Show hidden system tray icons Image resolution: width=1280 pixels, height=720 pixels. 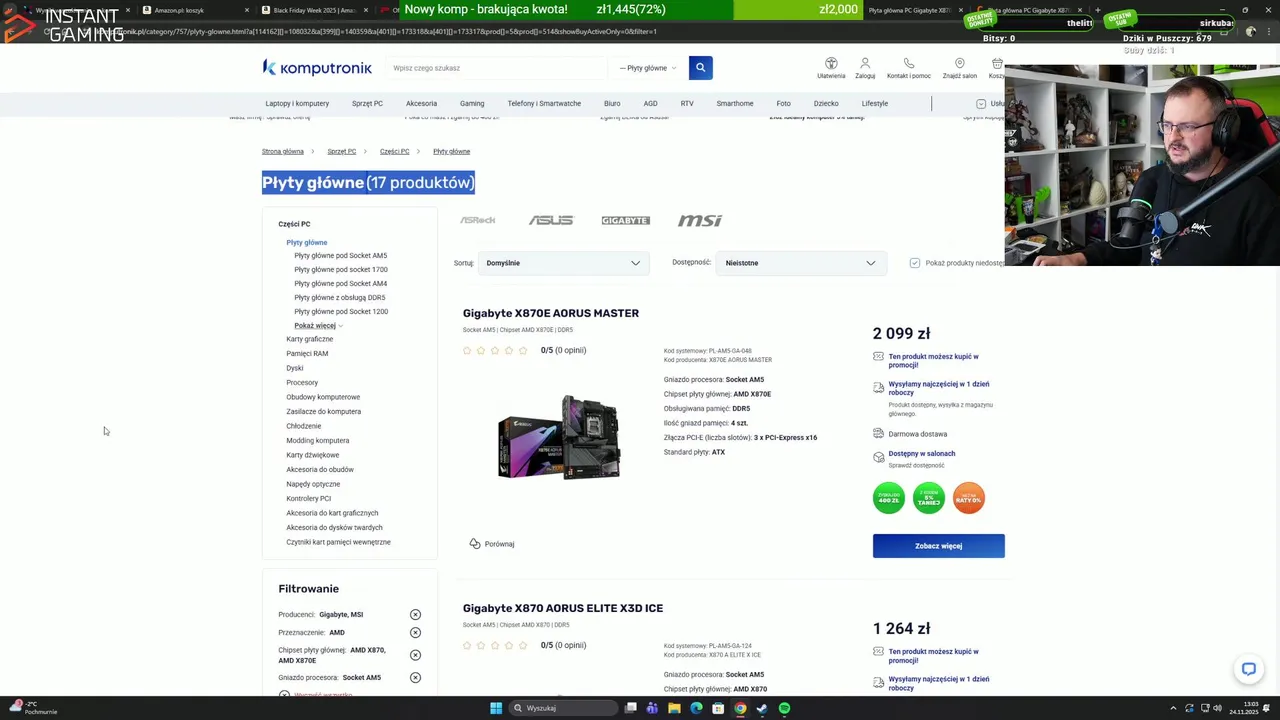(x=1173, y=708)
